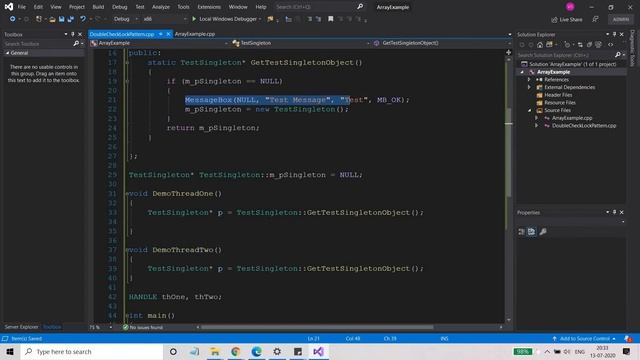Click the Undo arrow icon
640x360 pixels.
[83, 19]
